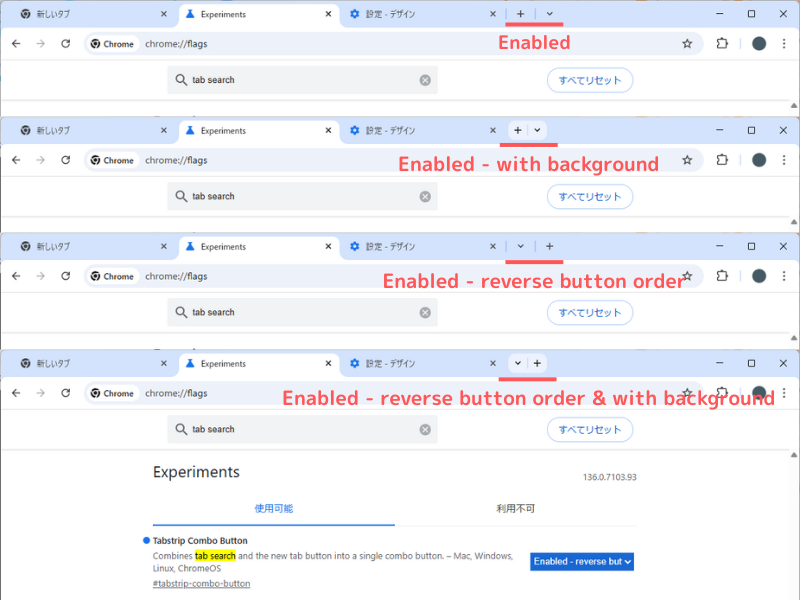Click scroll up arrow in bottom window

point(794,455)
